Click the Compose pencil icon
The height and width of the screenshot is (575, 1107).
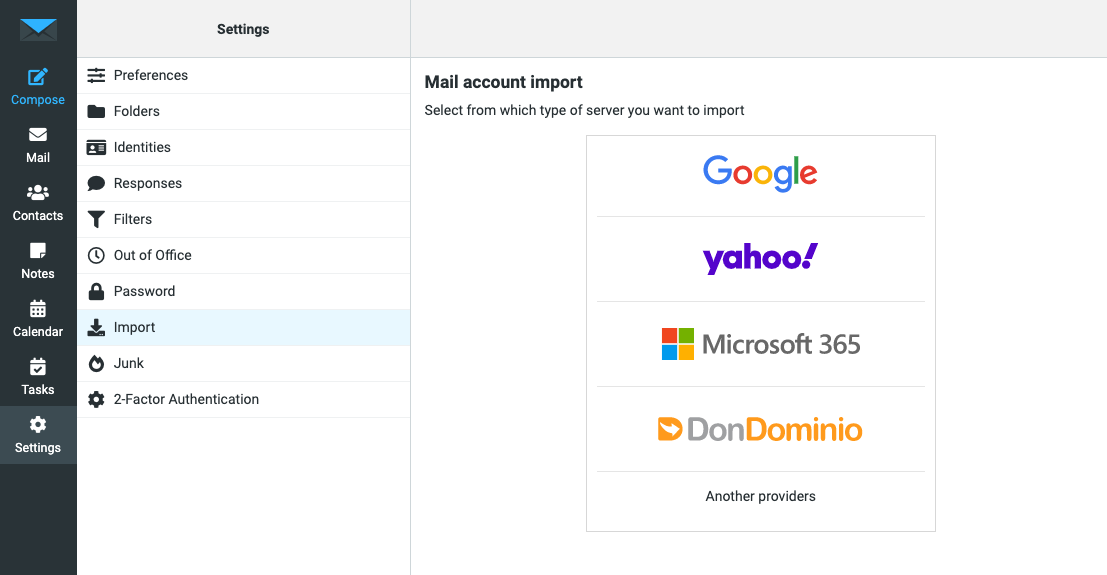[x=37, y=77]
